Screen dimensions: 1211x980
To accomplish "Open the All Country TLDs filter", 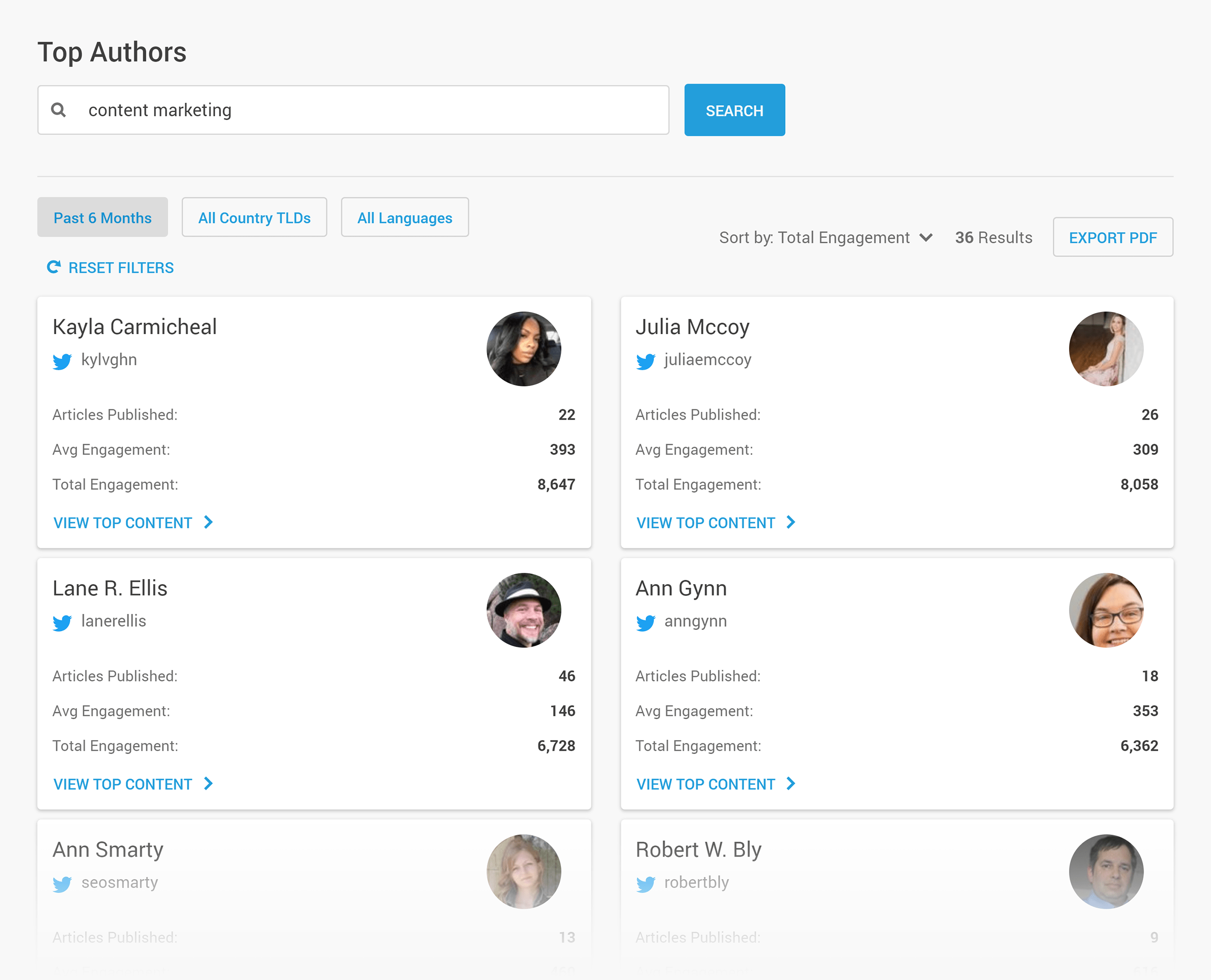I will pyautogui.click(x=254, y=218).
